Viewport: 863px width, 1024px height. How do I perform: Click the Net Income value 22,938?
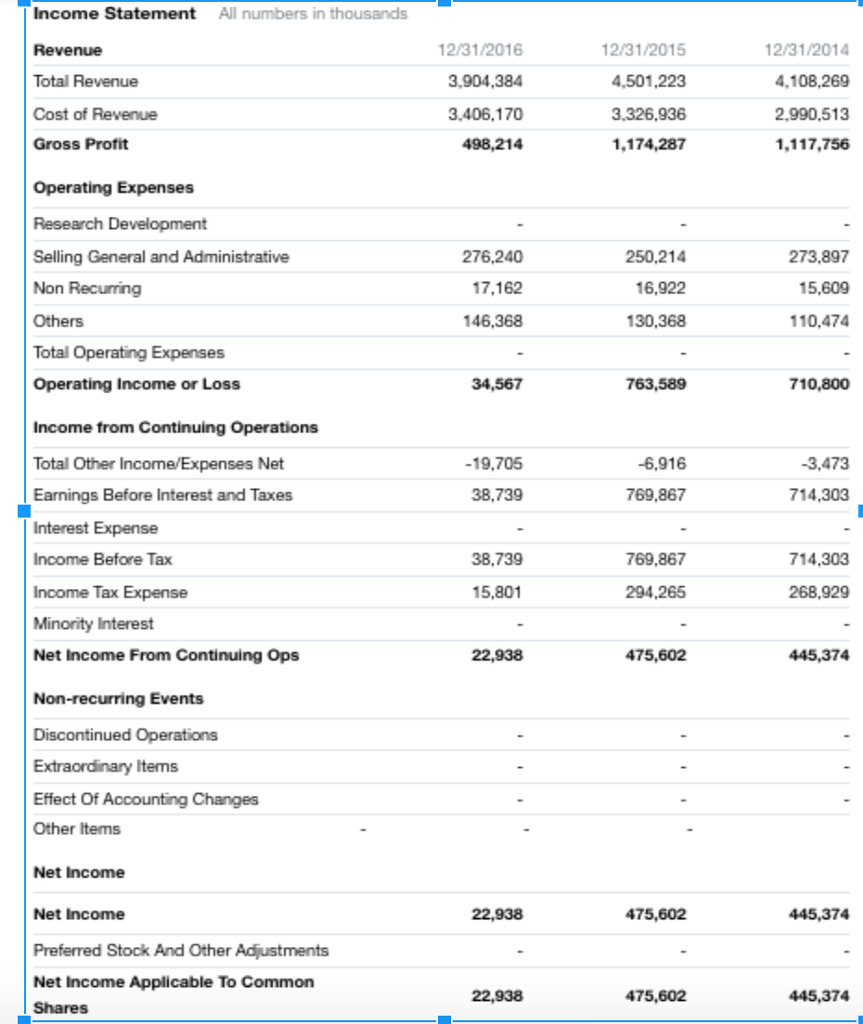(497, 914)
